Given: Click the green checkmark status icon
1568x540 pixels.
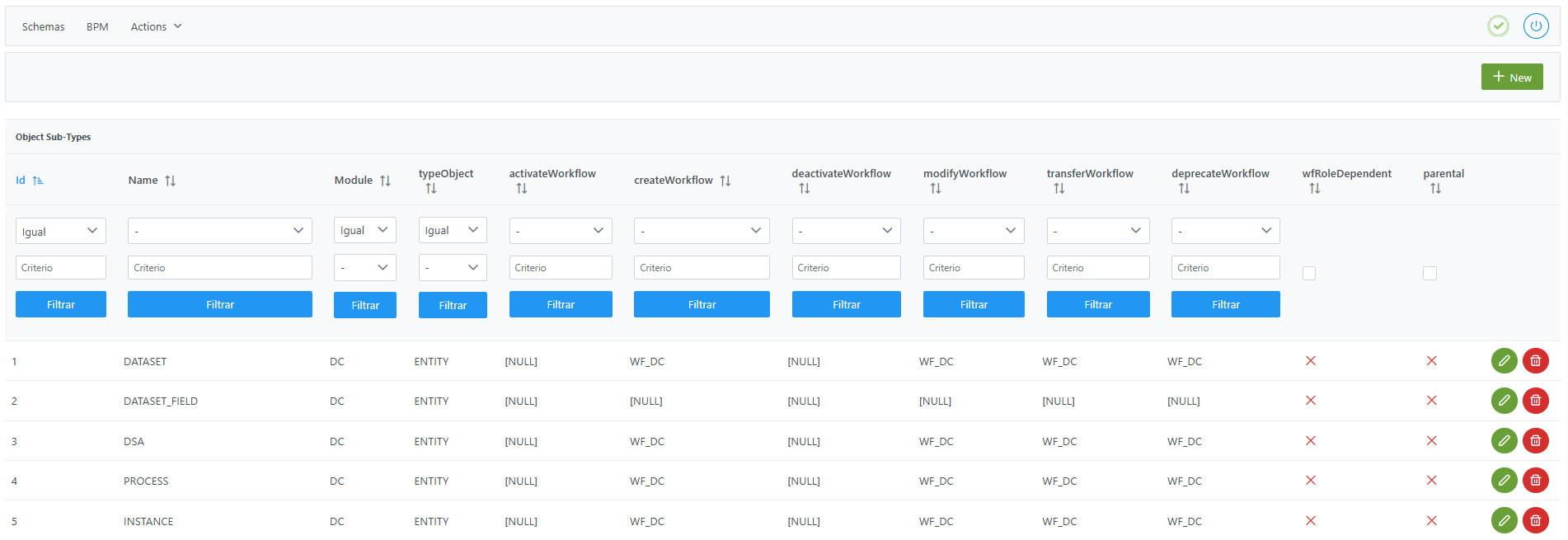Looking at the screenshot, I should pyautogui.click(x=1498, y=26).
